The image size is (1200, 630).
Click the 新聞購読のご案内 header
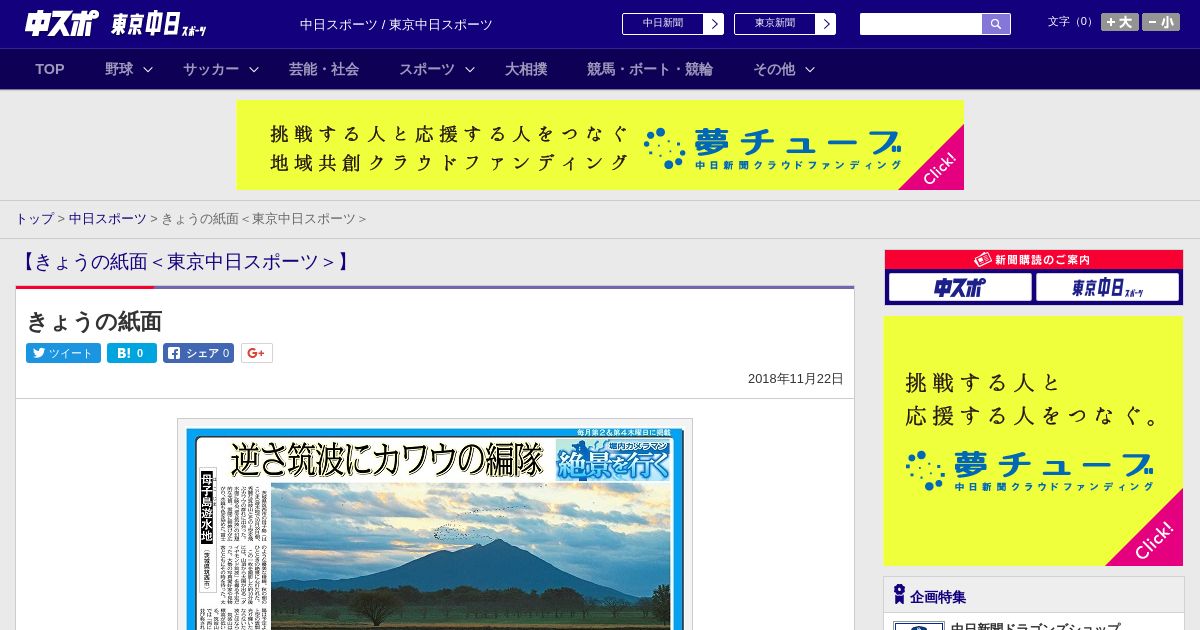click(x=1034, y=259)
